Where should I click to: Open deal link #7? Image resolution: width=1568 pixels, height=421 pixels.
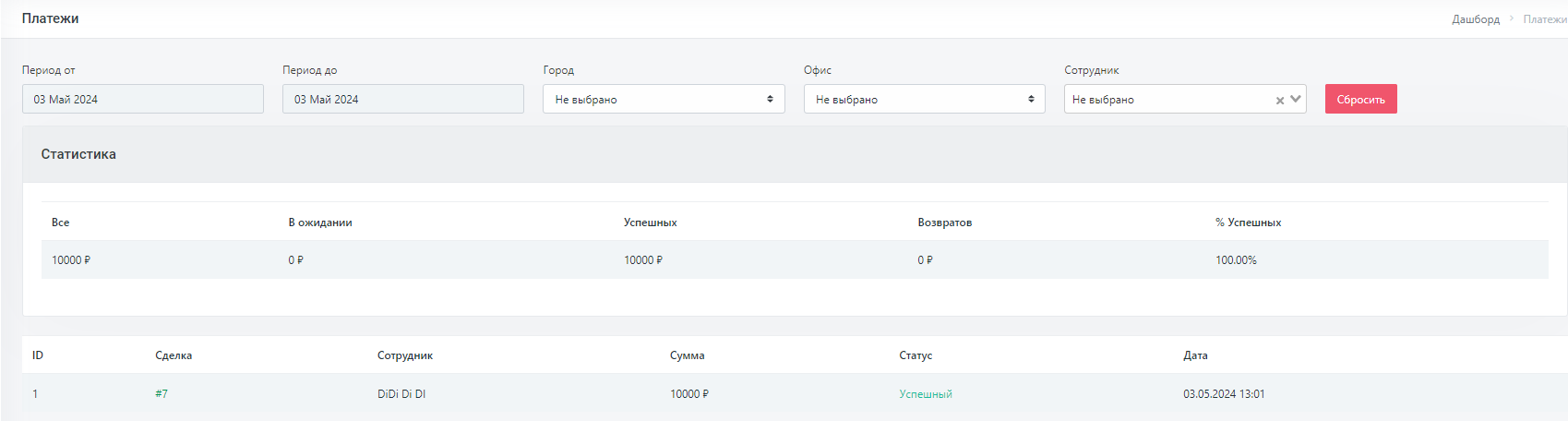coord(162,394)
